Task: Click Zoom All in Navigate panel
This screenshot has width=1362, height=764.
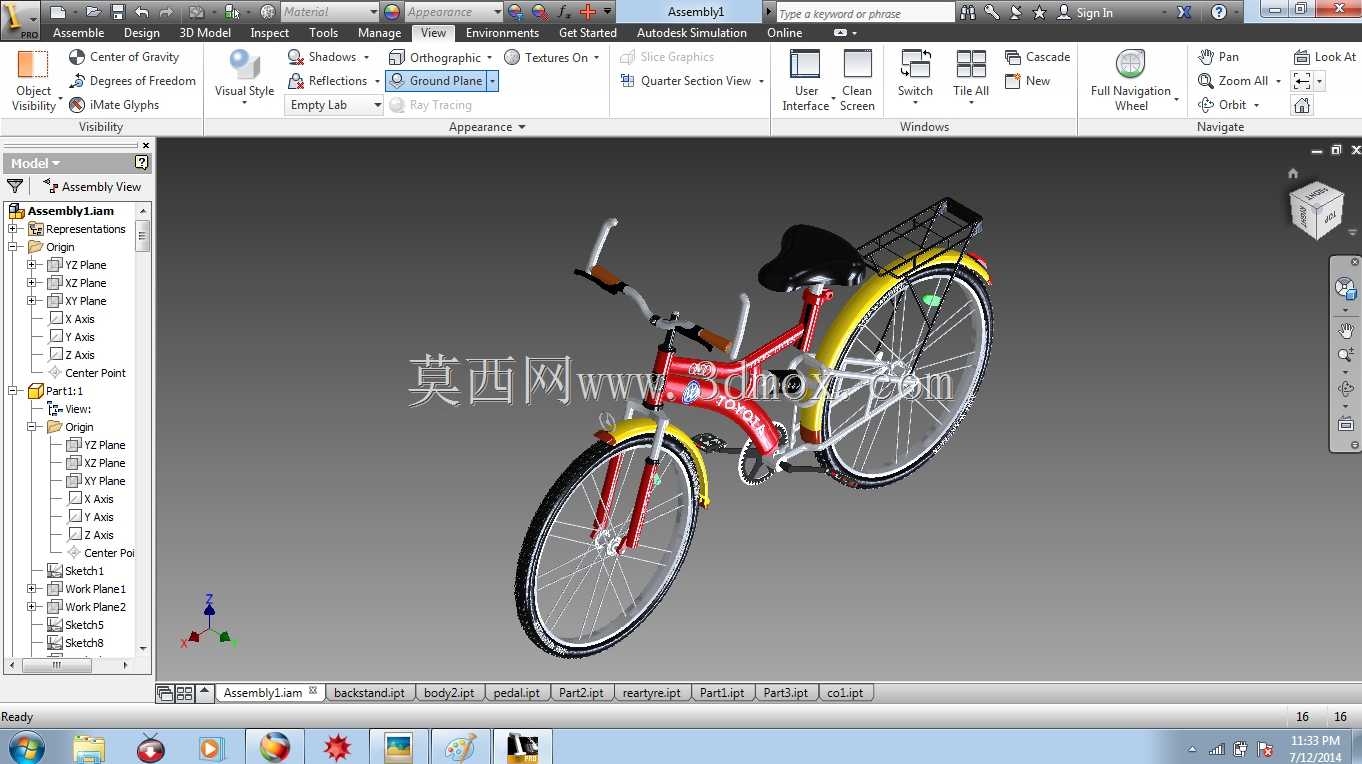Action: [1234, 81]
